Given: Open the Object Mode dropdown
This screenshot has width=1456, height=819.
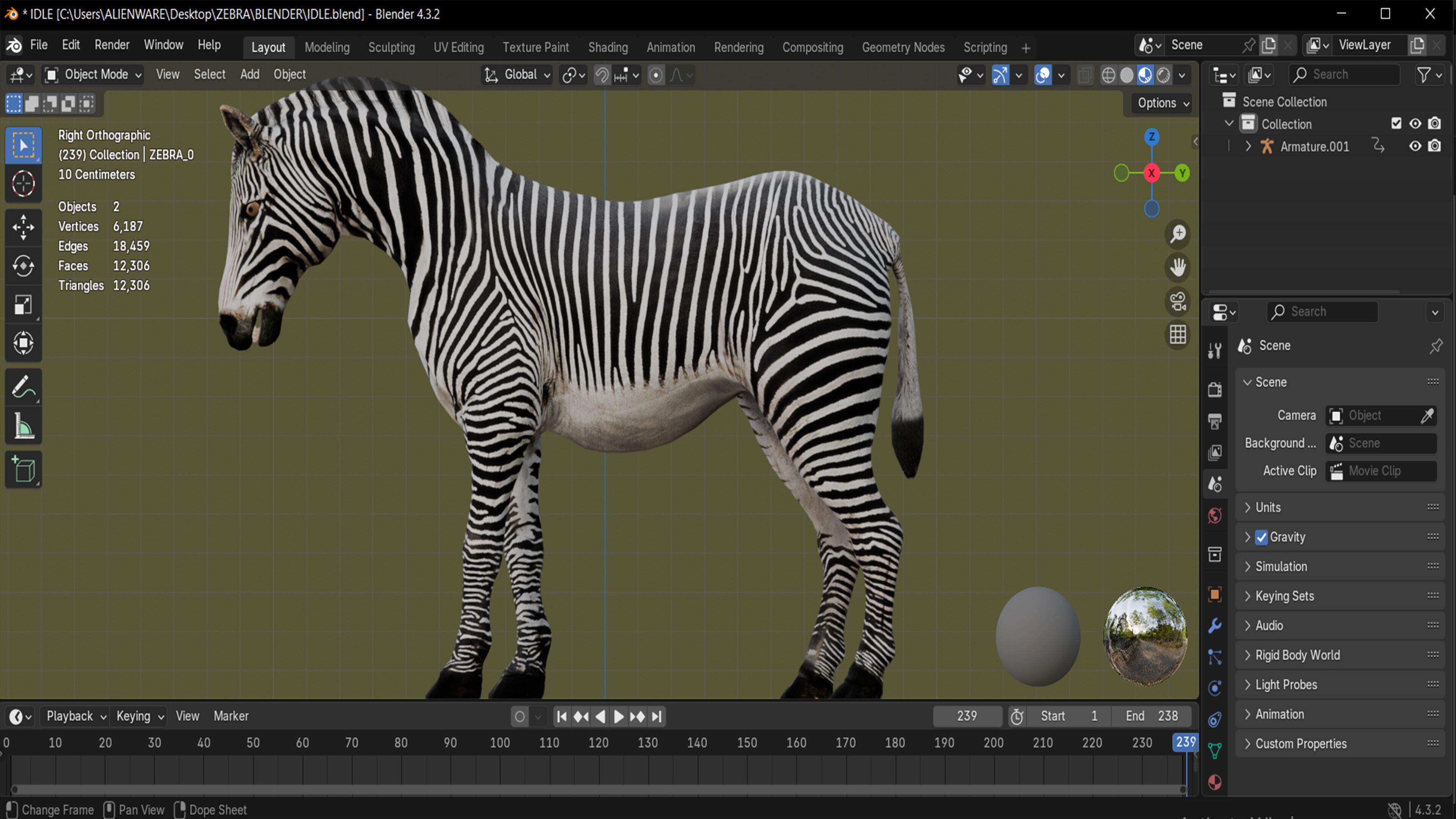Looking at the screenshot, I should tap(94, 75).
